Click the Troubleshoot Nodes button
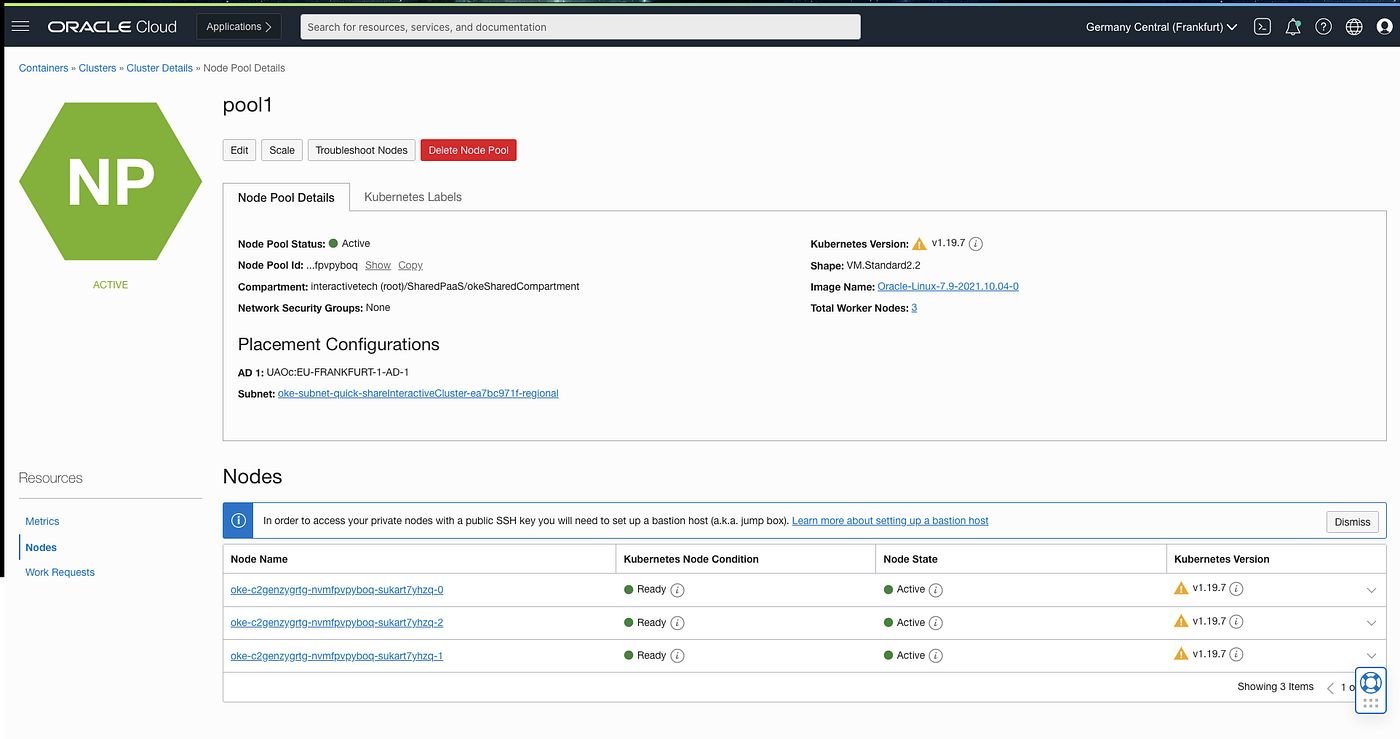 tap(361, 150)
